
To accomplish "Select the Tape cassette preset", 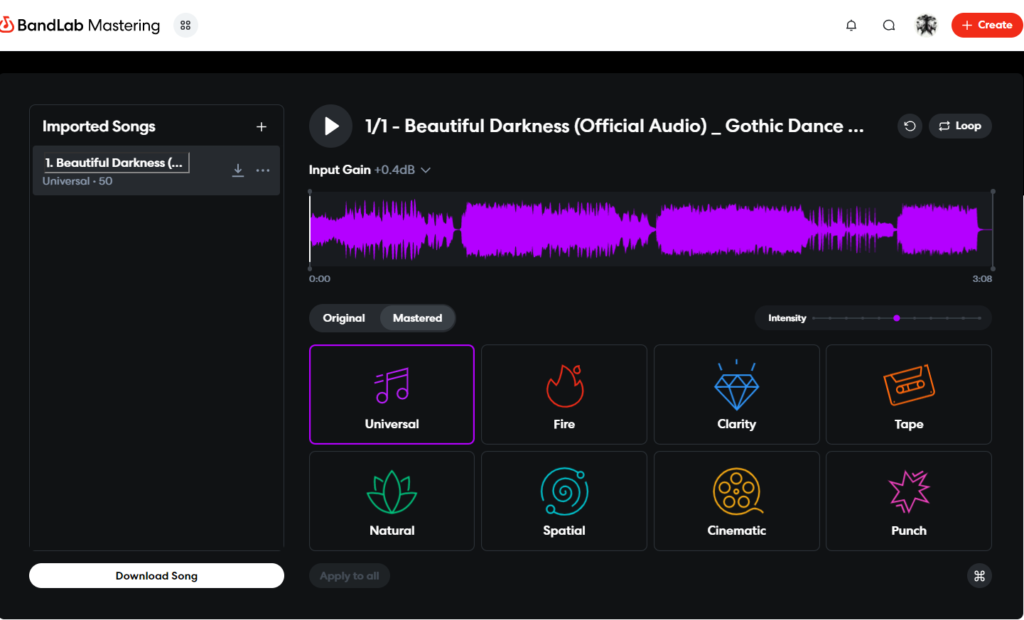I will point(909,395).
